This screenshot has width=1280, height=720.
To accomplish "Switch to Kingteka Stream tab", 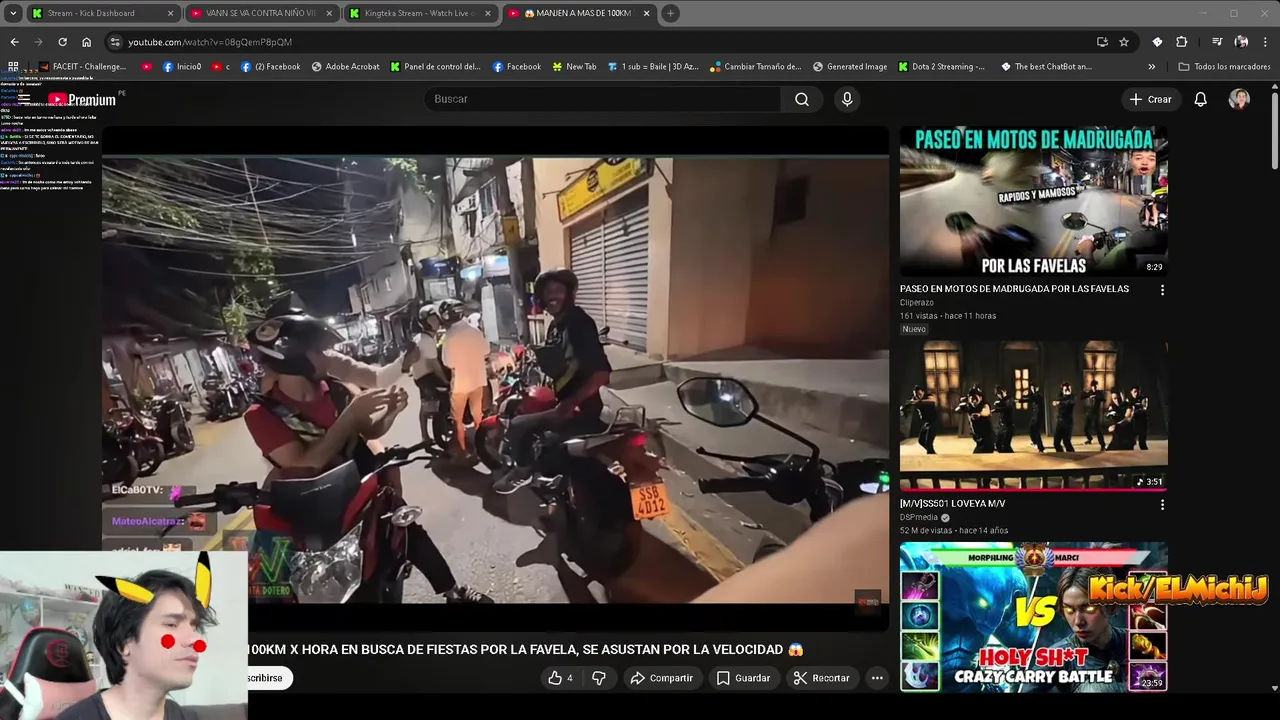I will click(x=420, y=13).
